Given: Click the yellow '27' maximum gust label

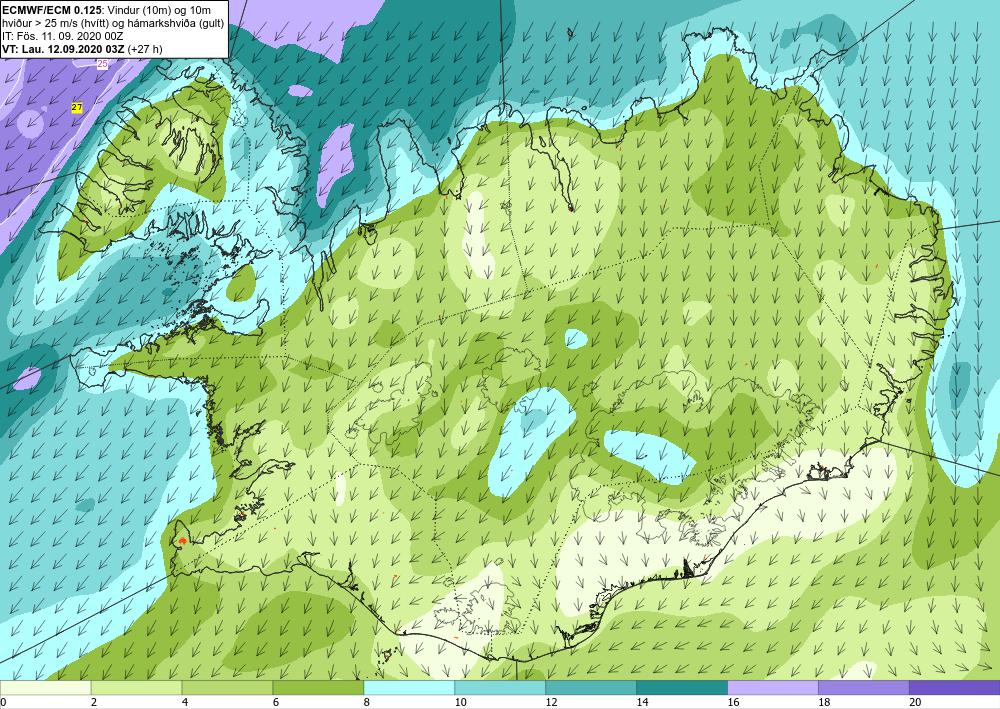Looking at the screenshot, I should click(77, 108).
